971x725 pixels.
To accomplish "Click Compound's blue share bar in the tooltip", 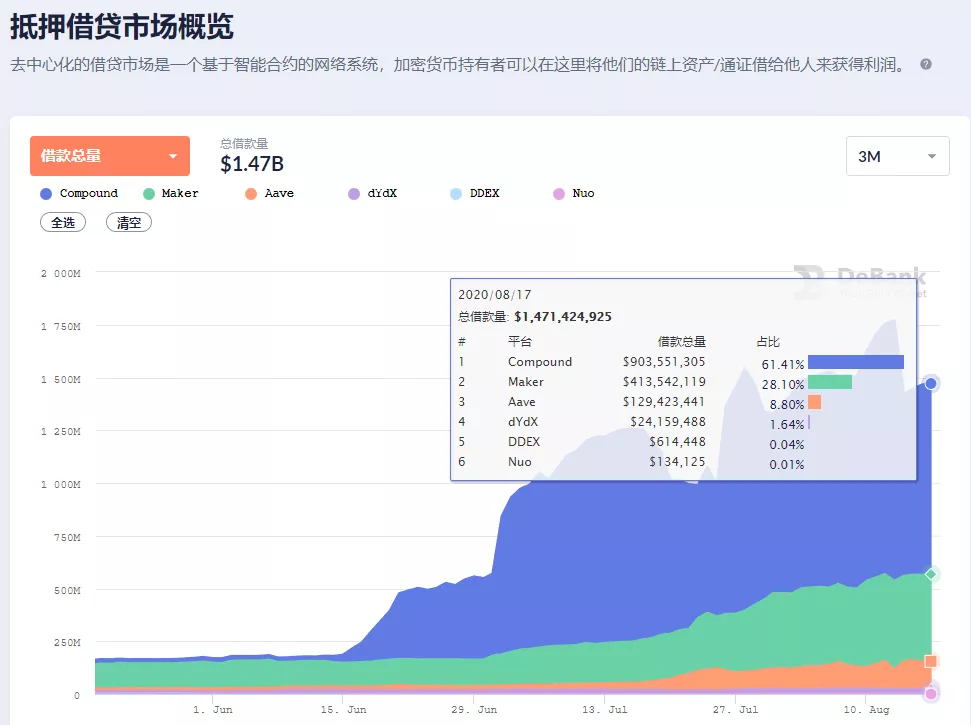I will [x=856, y=362].
